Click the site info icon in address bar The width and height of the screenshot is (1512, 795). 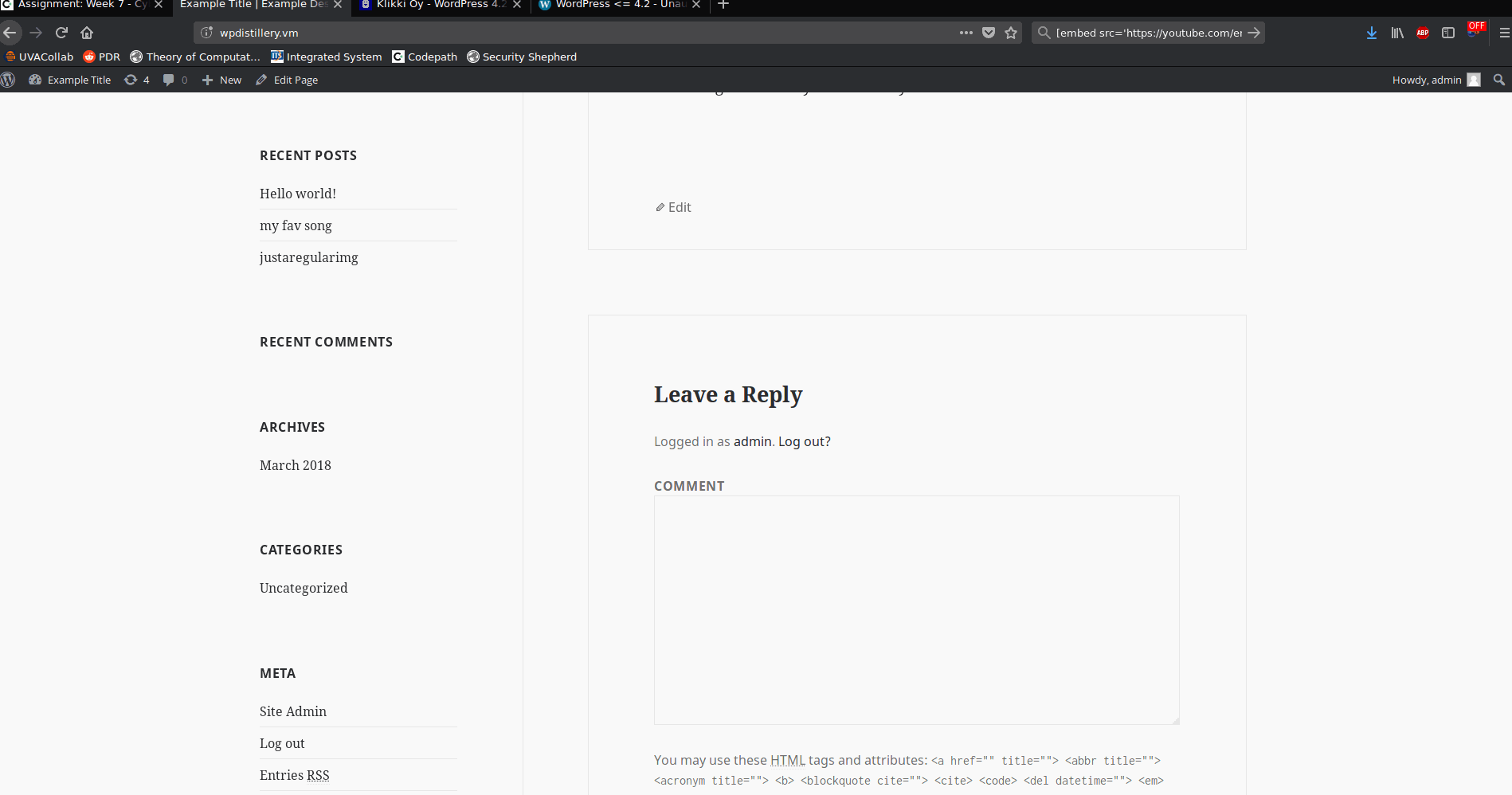pyautogui.click(x=207, y=33)
